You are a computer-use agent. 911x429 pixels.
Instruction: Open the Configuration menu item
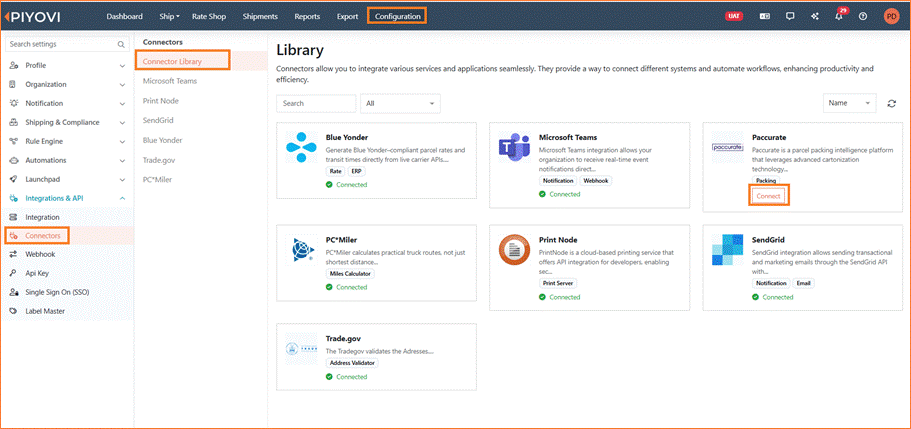(397, 16)
